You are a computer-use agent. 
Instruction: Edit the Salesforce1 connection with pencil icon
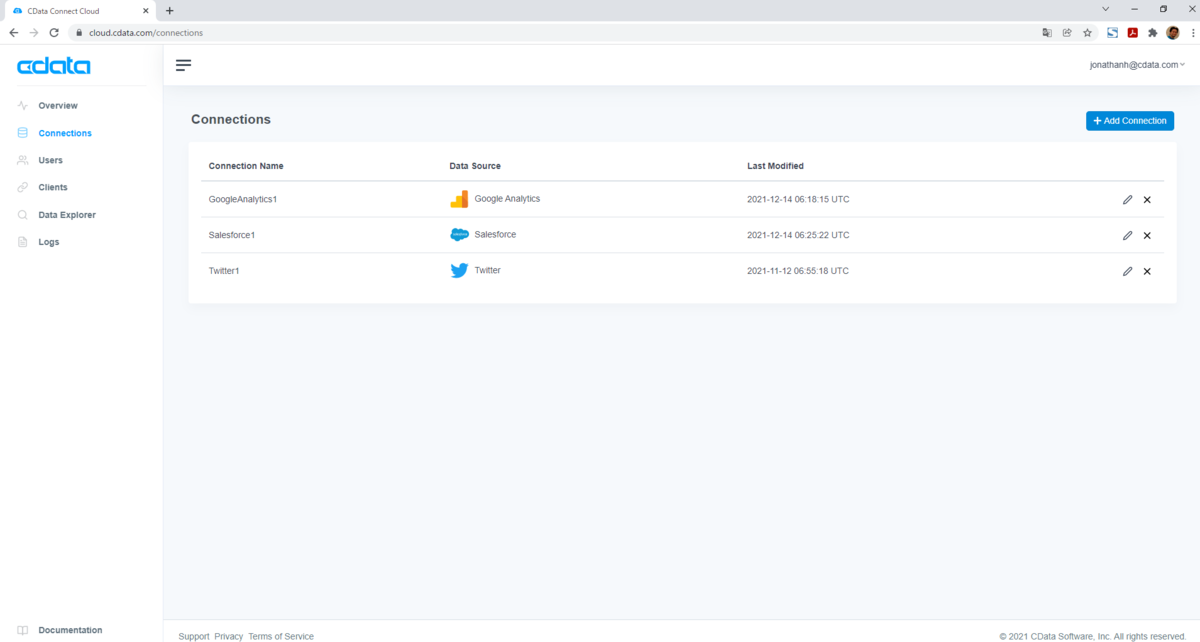pyautogui.click(x=1128, y=236)
